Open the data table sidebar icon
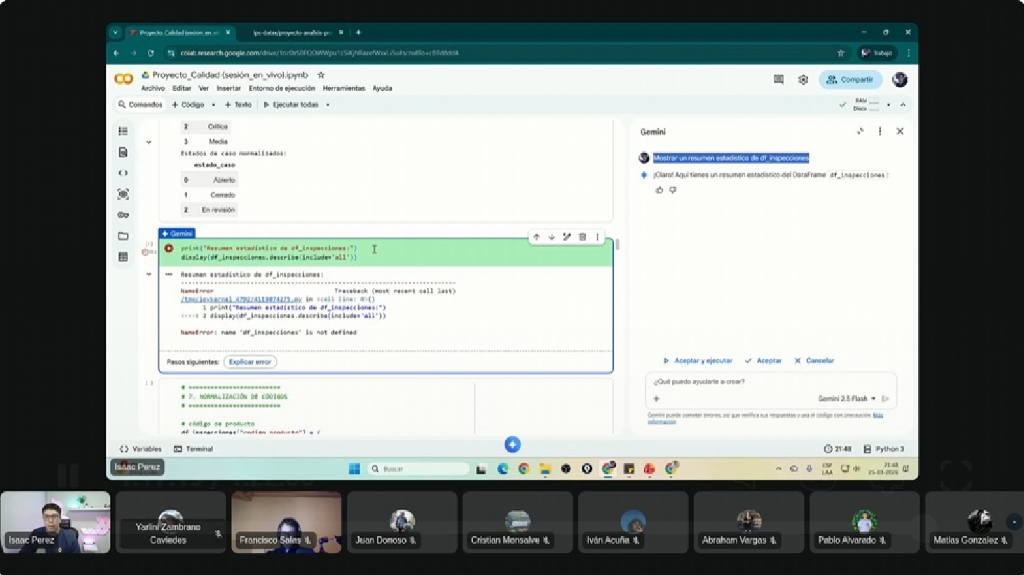This screenshot has height=575, width=1024. [x=123, y=257]
